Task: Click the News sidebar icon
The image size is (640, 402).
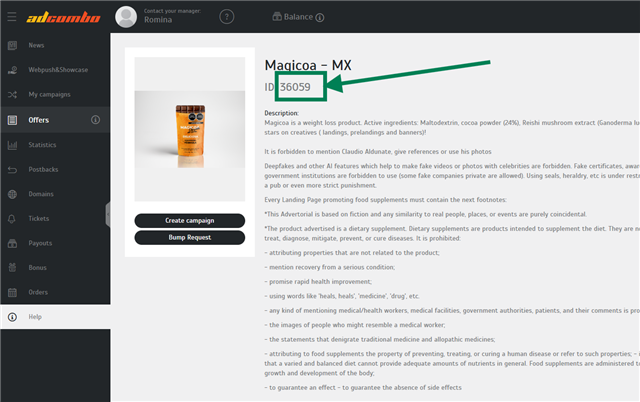Action: point(12,45)
